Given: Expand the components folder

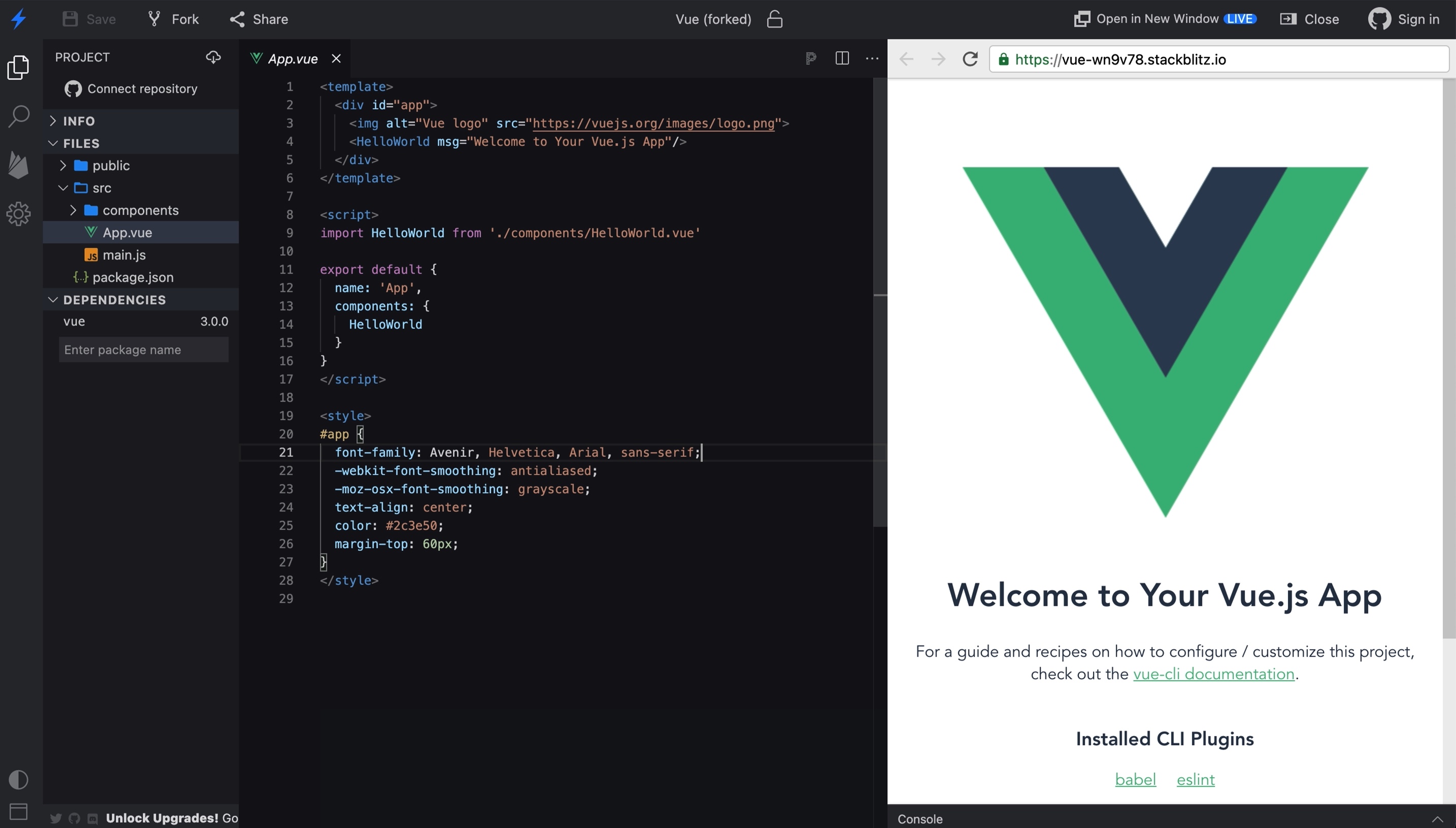Looking at the screenshot, I should (141, 210).
